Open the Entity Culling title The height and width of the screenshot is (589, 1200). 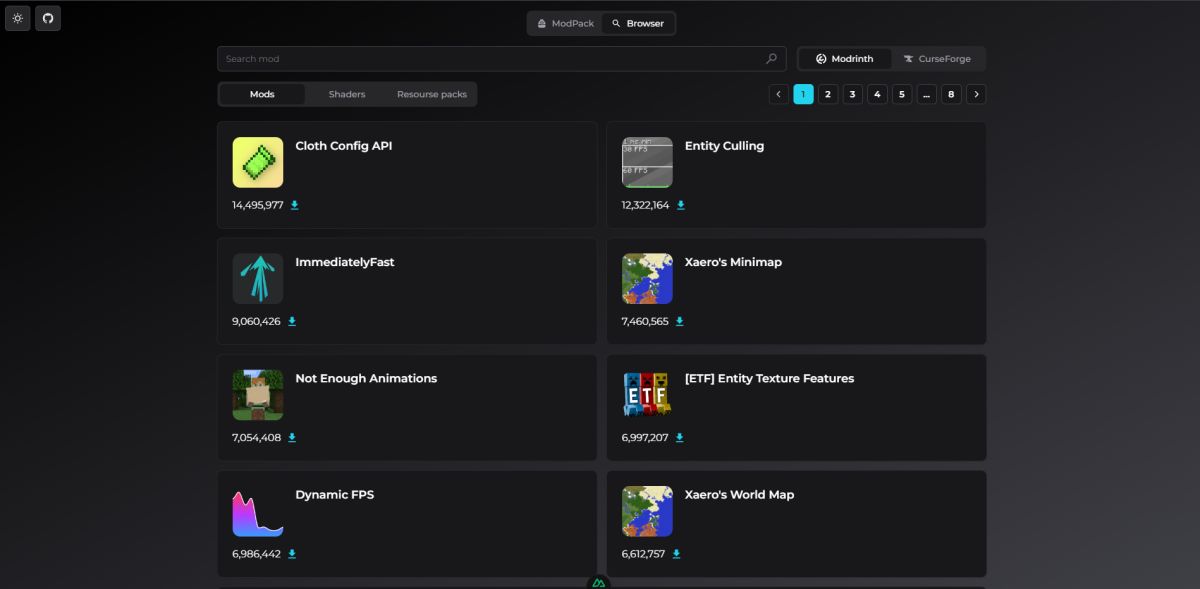point(724,146)
